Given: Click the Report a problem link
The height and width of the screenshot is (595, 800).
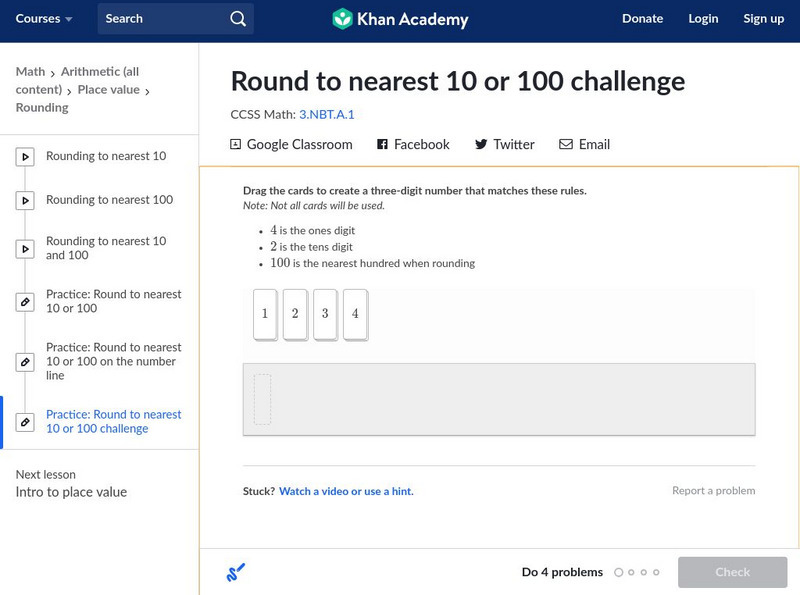Looking at the screenshot, I should pos(713,491).
